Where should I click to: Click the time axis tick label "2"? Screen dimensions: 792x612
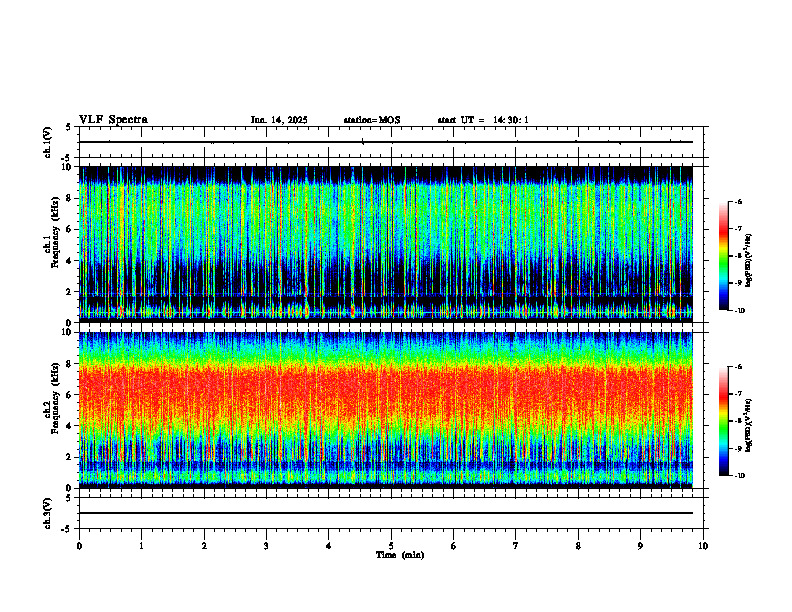click(x=204, y=546)
